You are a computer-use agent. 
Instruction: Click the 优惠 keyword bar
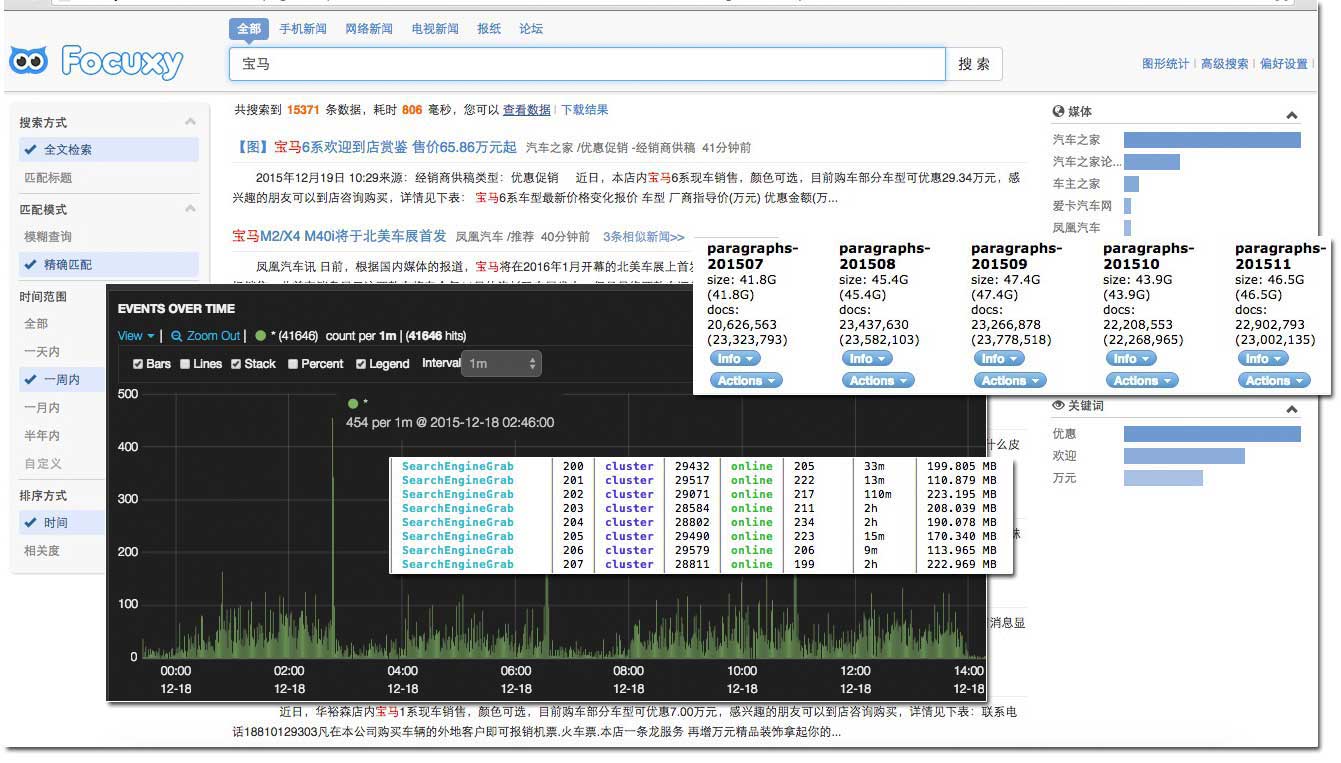coord(1212,434)
